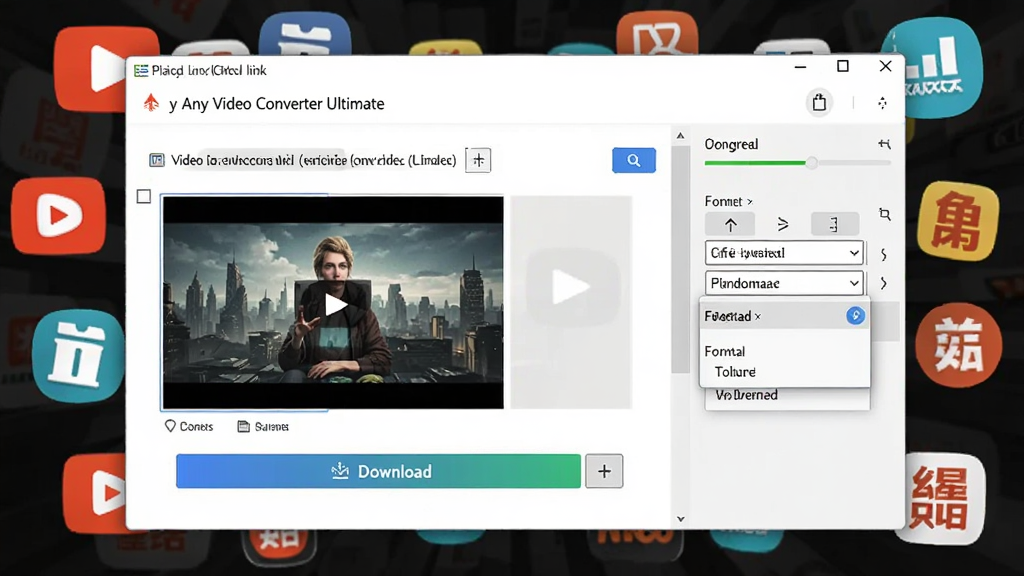Click the red app logo beside Any Video Converter Ultimate
Image resolution: width=1024 pixels, height=576 pixels.
tap(152, 103)
